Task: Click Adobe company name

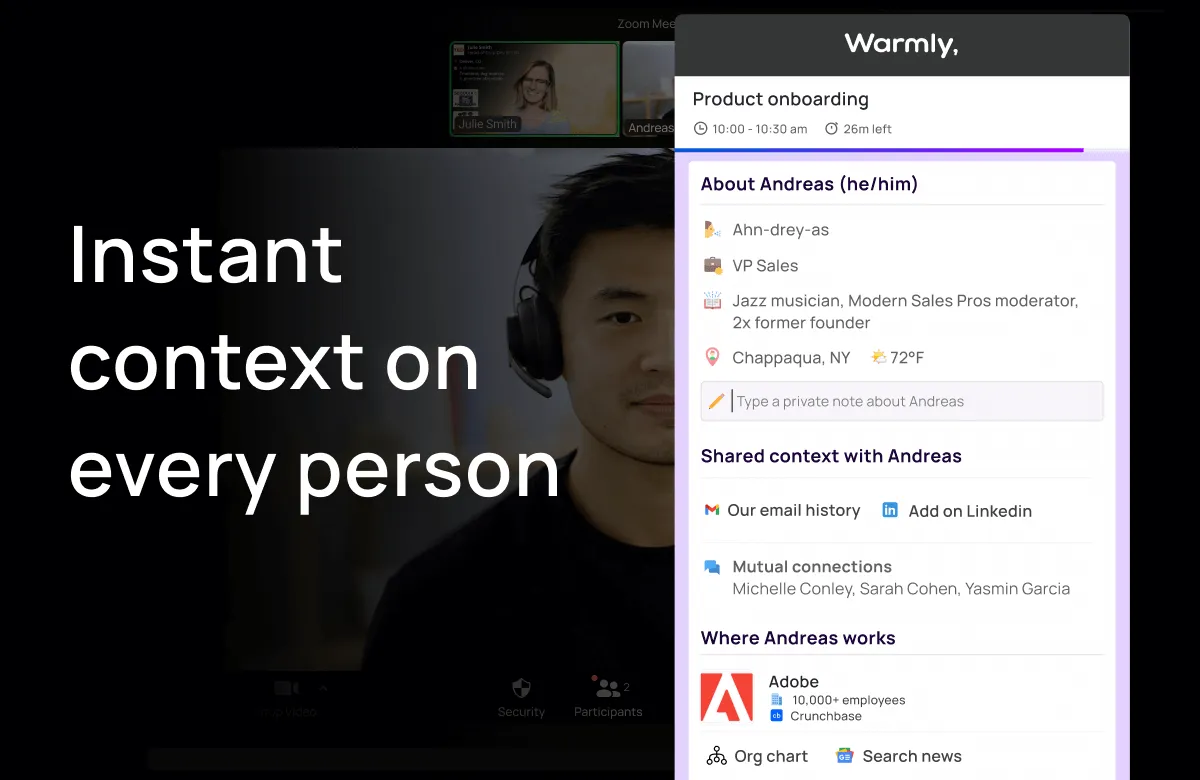Action: (794, 682)
